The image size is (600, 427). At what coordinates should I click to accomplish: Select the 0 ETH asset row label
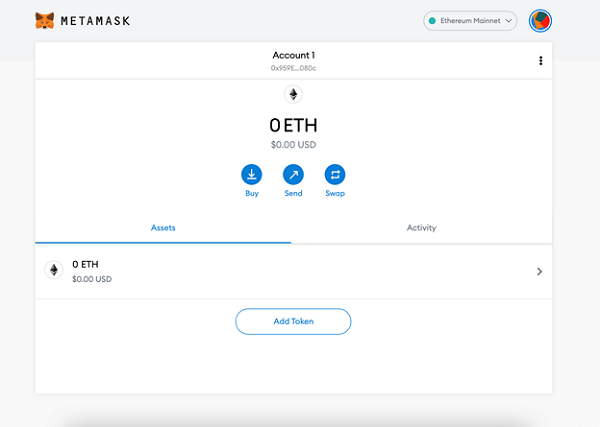(85, 264)
